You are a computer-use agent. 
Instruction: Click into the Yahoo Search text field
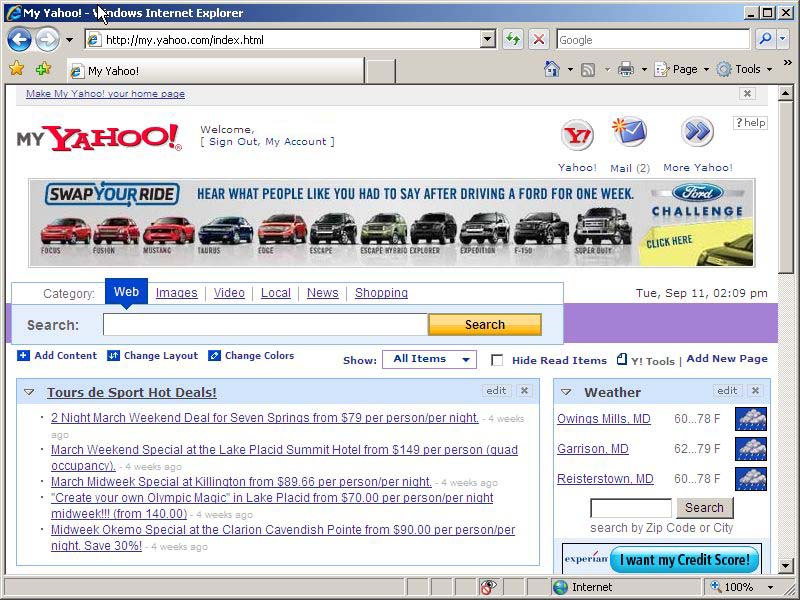pos(265,324)
